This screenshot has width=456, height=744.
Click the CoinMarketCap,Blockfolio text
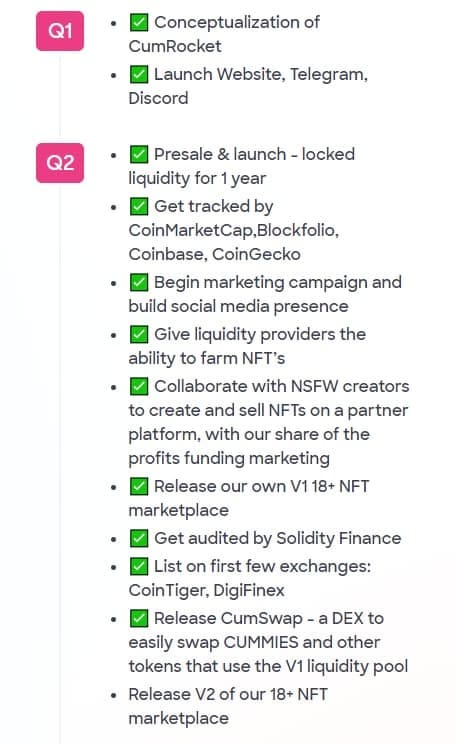[x=233, y=231]
